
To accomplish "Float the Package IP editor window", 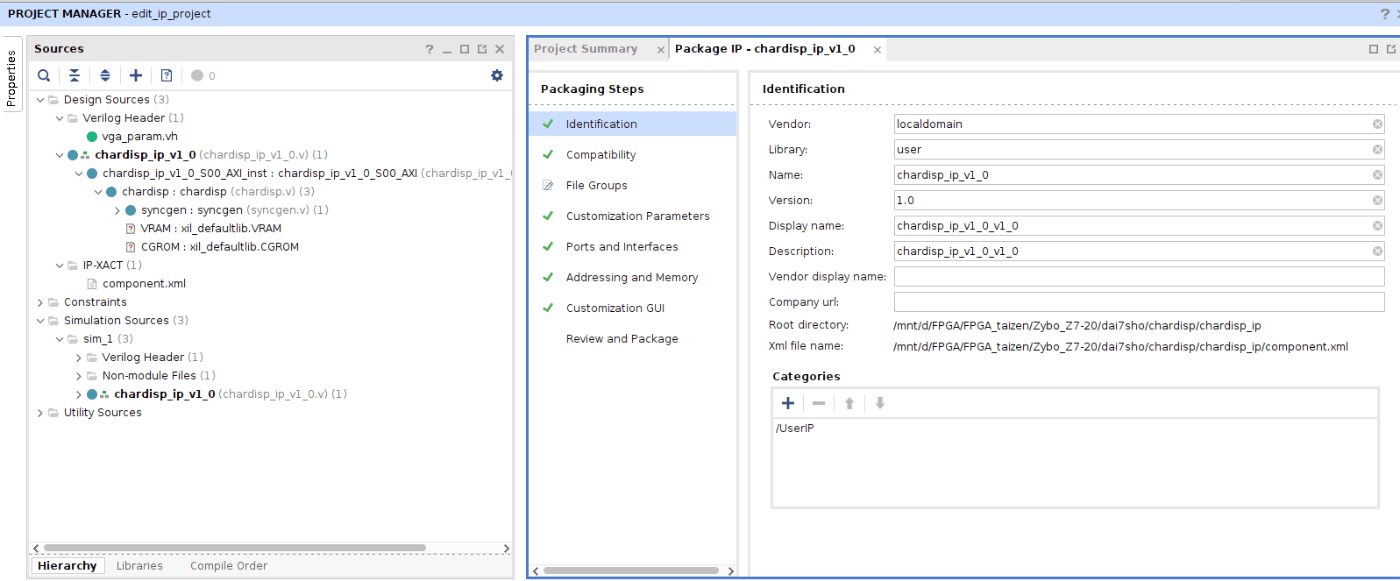I will click(x=1391, y=49).
